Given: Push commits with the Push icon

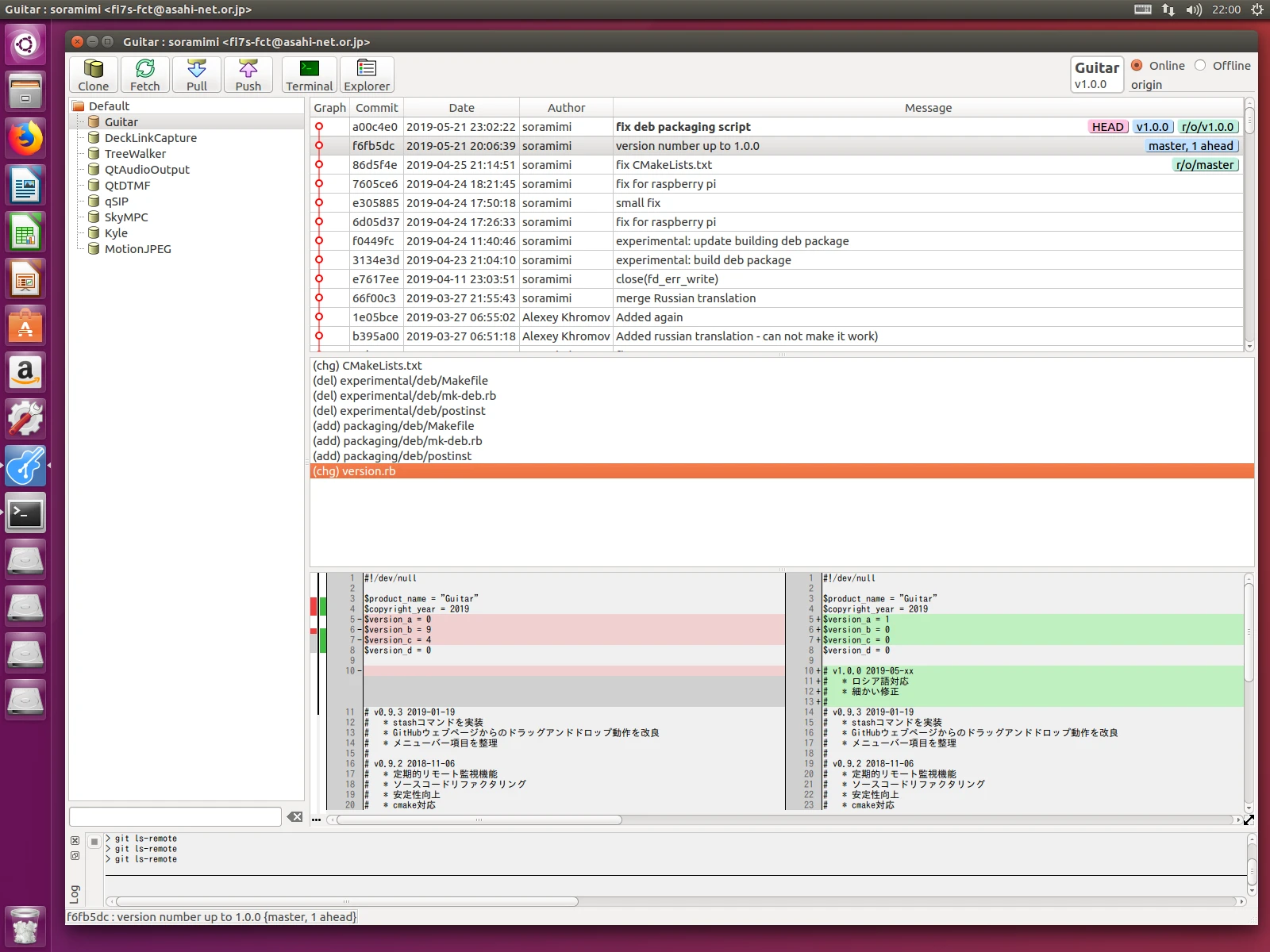Looking at the screenshot, I should pos(248,75).
